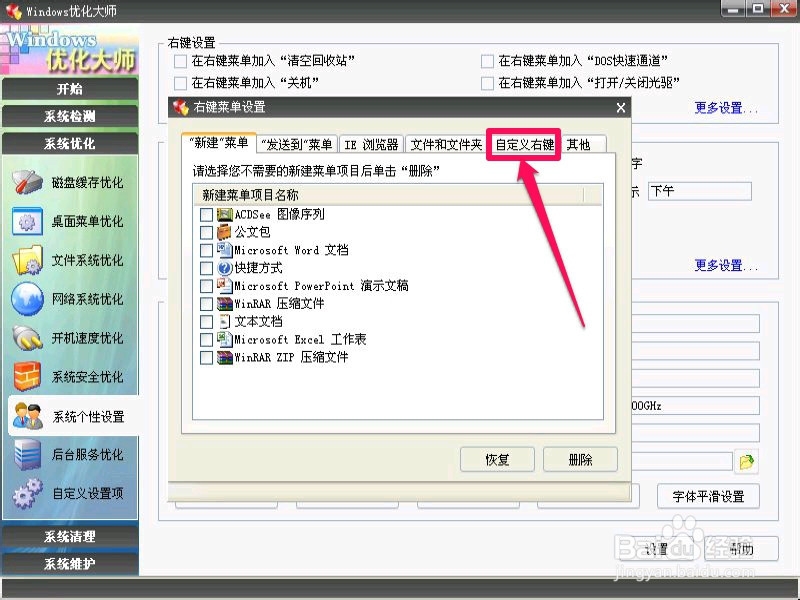Image resolution: width=800 pixels, height=600 pixels.
Task: Open 磁盘缓存优化 disk cache icon
Action: click(28, 182)
